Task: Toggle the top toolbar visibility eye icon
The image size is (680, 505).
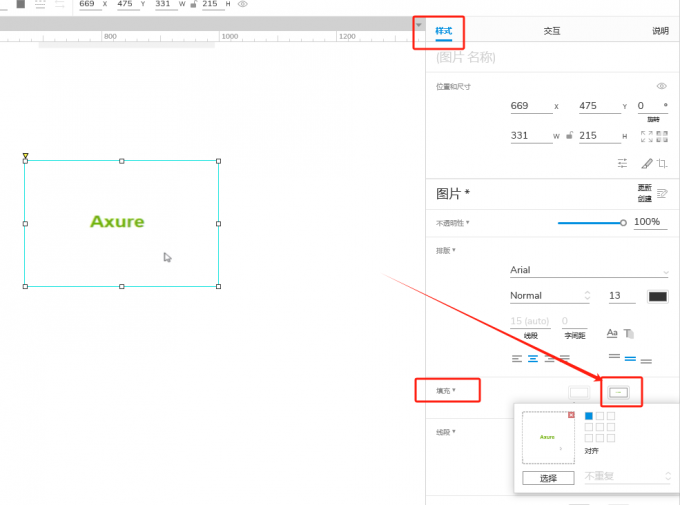Action: click(x=243, y=4)
